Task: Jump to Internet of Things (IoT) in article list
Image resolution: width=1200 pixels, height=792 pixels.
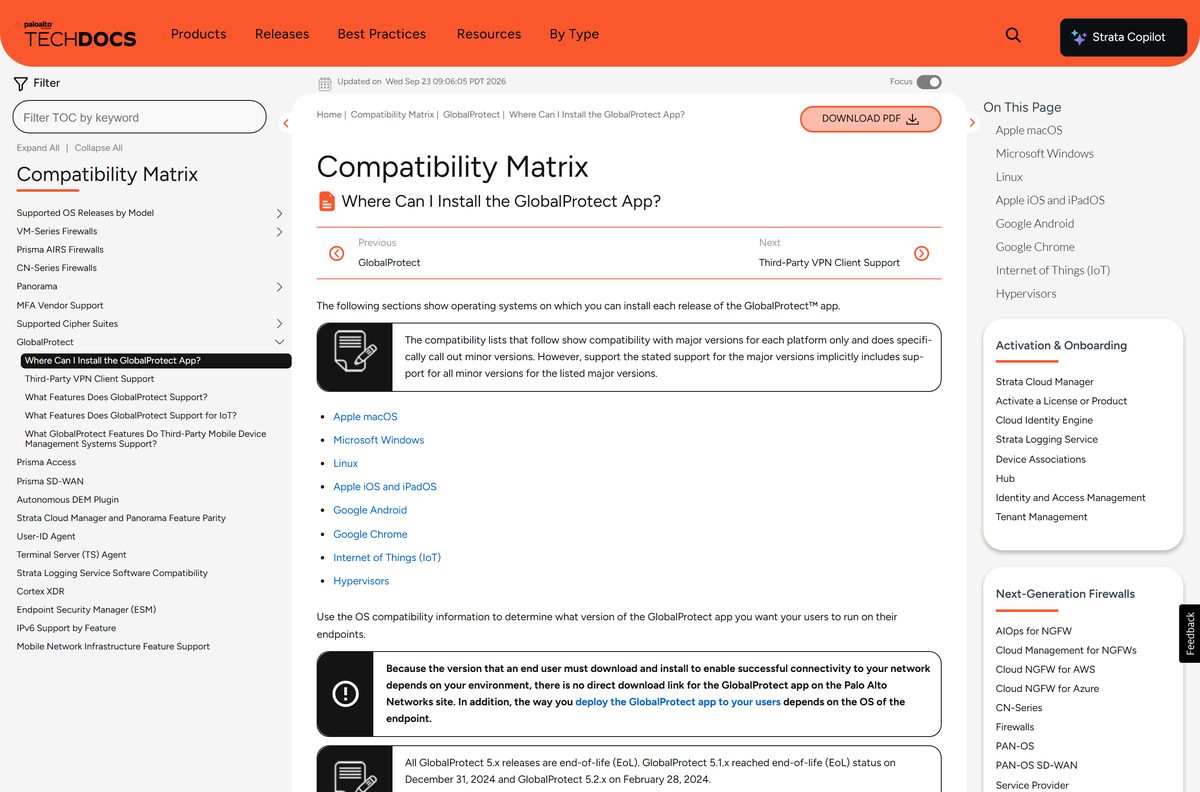Action: click(x=387, y=558)
